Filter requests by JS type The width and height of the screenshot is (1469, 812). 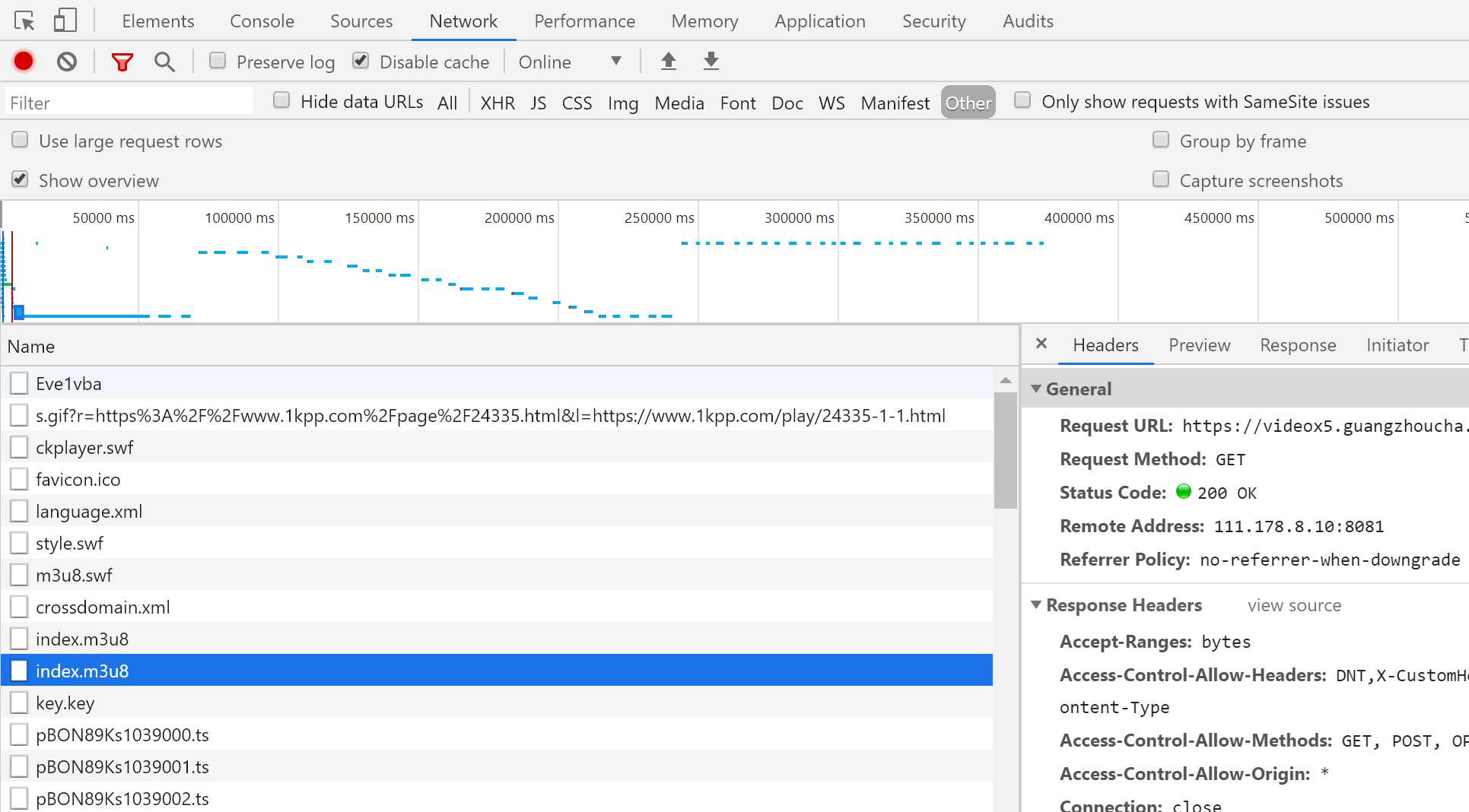(x=538, y=103)
